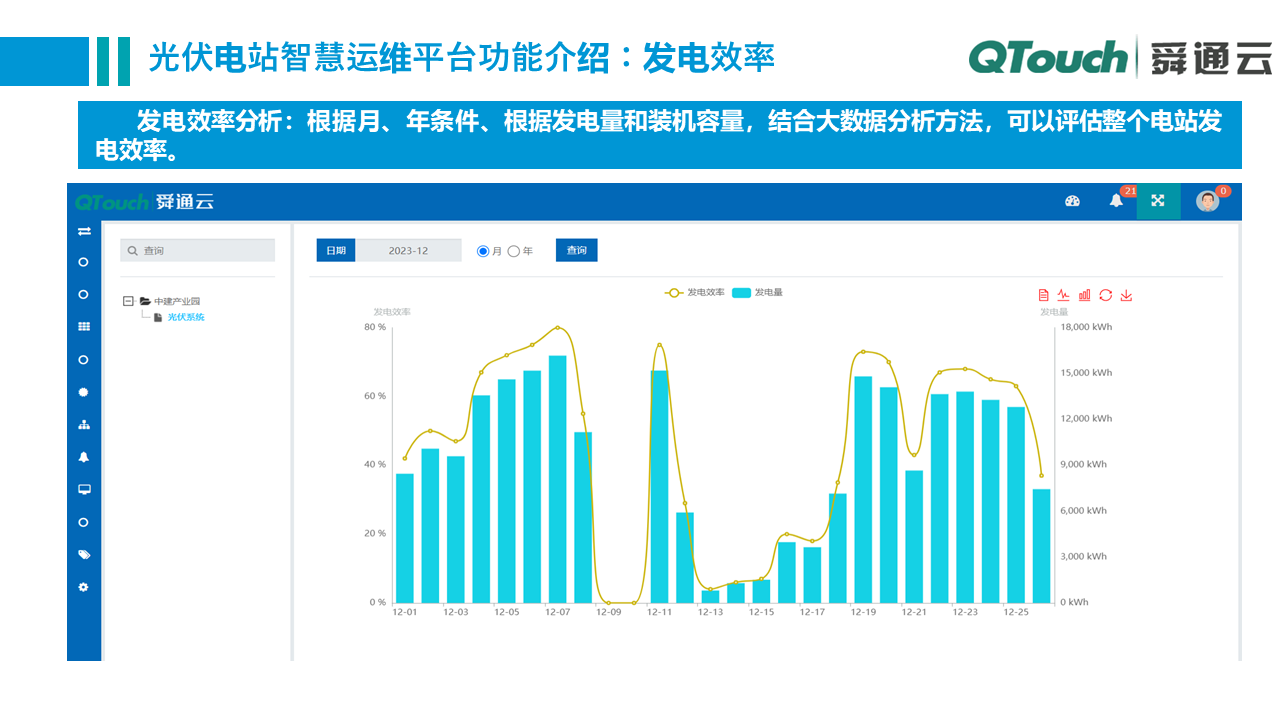1280x720 pixels.
Task: Refresh the chart with the red refresh icon
Action: click(x=1105, y=295)
